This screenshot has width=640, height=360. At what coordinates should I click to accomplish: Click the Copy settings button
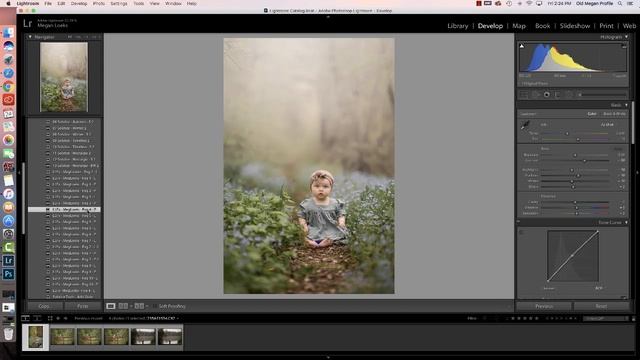click(x=44, y=306)
